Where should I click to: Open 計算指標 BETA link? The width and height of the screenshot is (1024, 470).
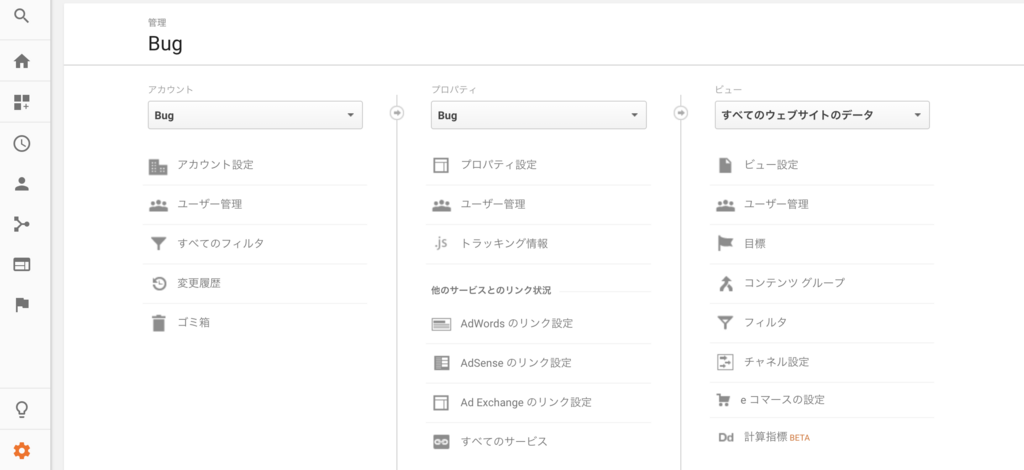click(x=777, y=437)
